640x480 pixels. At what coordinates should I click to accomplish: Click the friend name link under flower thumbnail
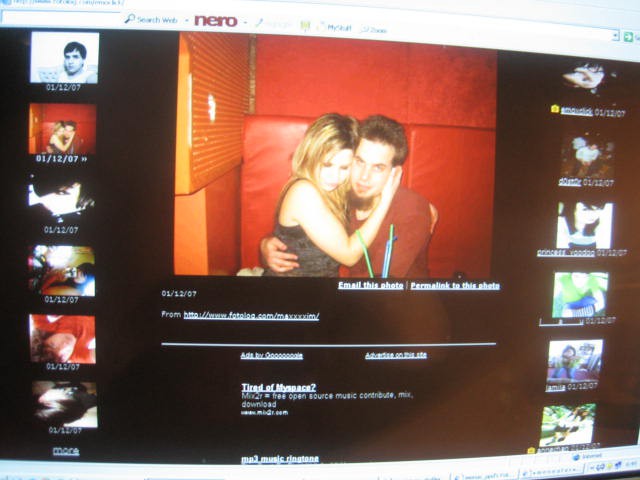(570, 182)
